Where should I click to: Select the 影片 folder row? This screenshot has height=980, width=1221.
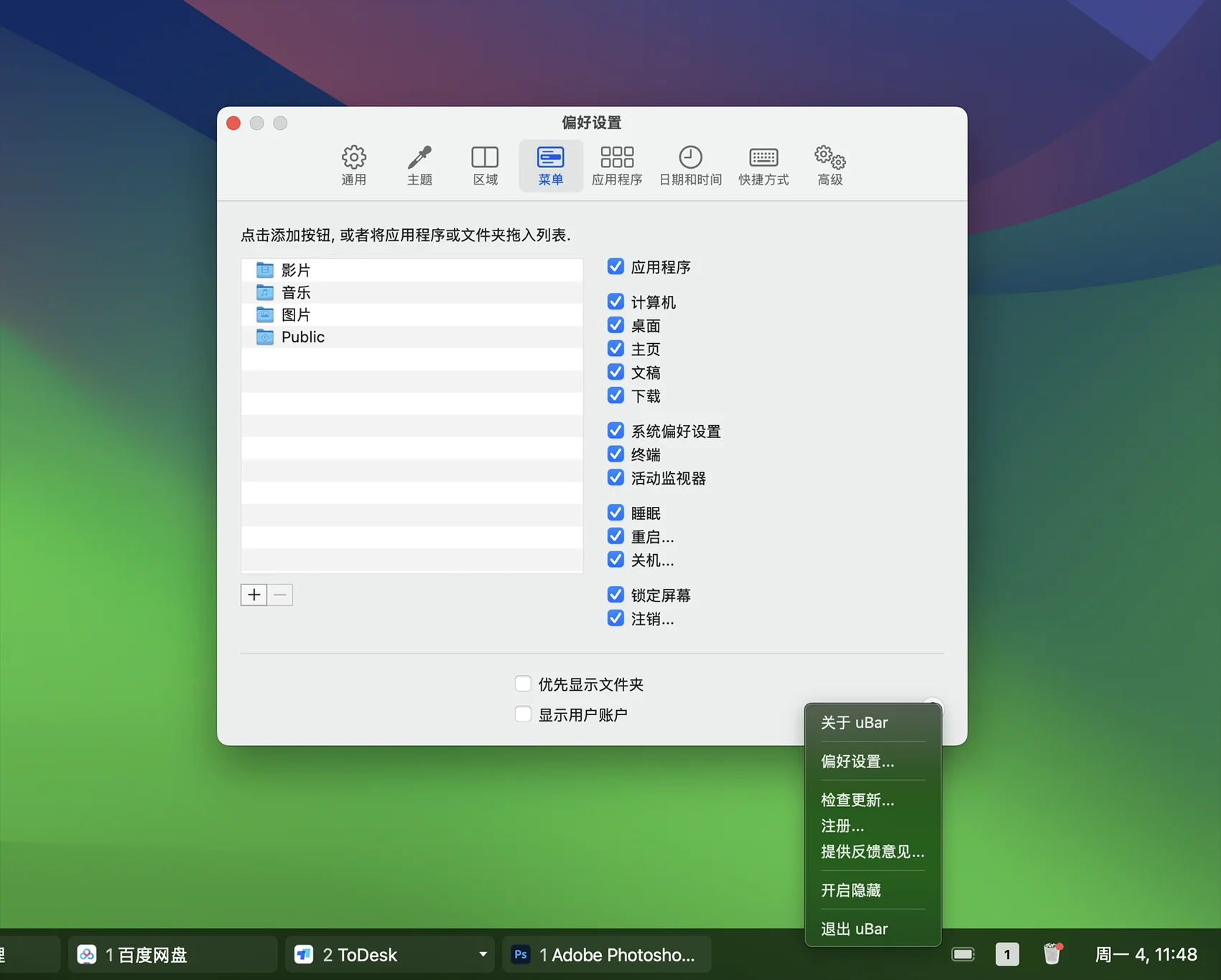[x=412, y=270]
